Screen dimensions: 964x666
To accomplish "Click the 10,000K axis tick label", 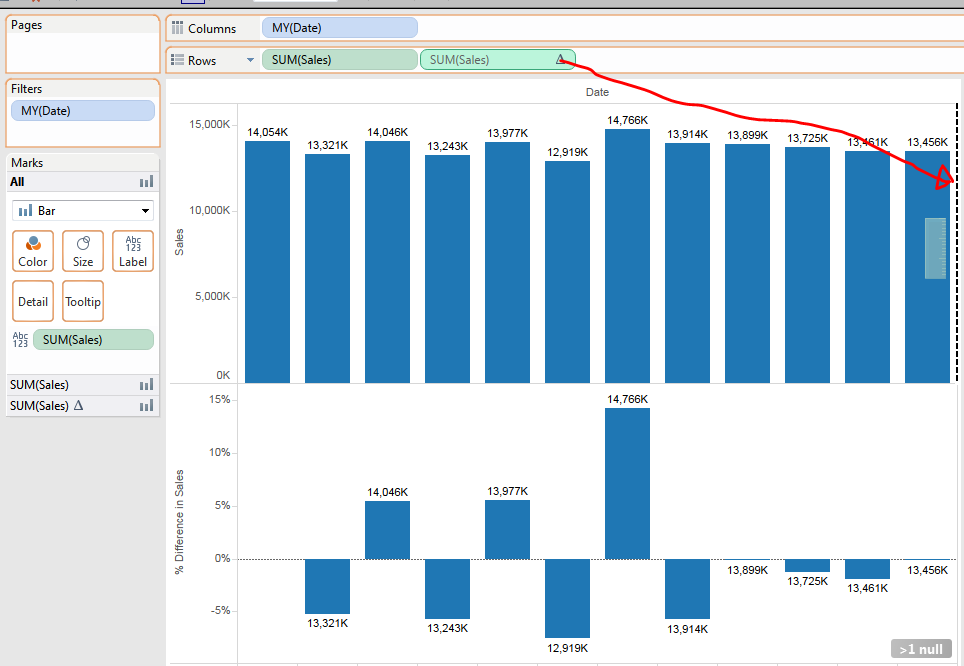I will pyautogui.click(x=209, y=210).
